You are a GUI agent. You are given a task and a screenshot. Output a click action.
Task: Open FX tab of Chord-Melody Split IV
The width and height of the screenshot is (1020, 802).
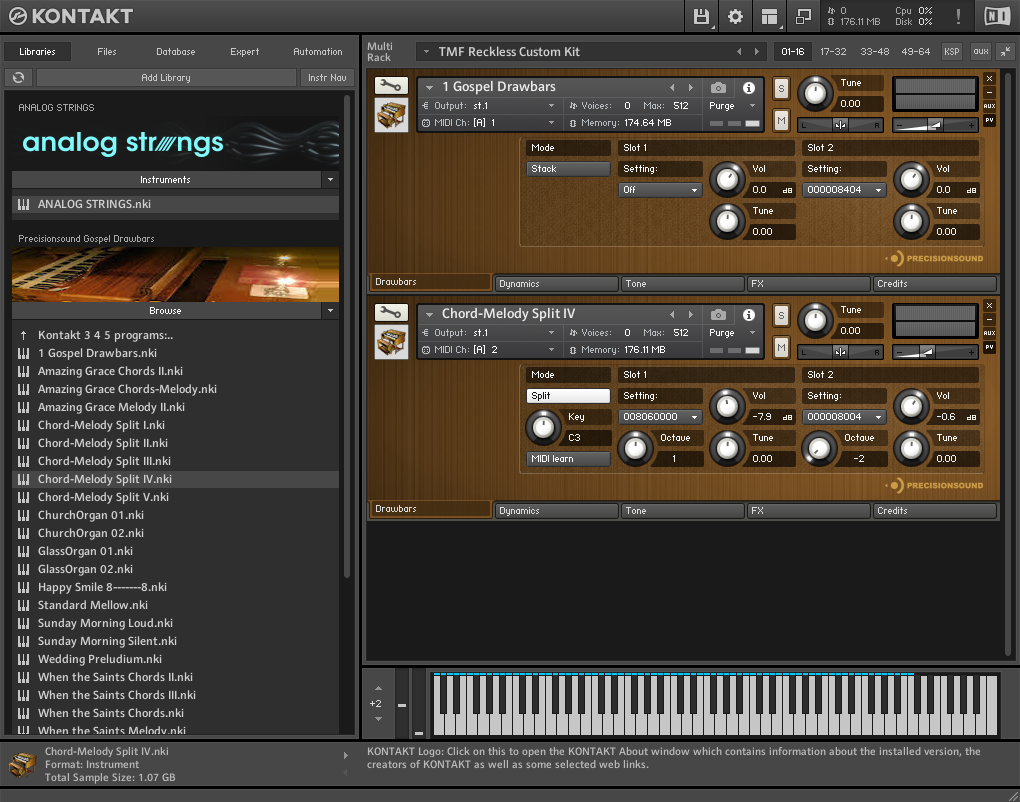click(x=808, y=511)
